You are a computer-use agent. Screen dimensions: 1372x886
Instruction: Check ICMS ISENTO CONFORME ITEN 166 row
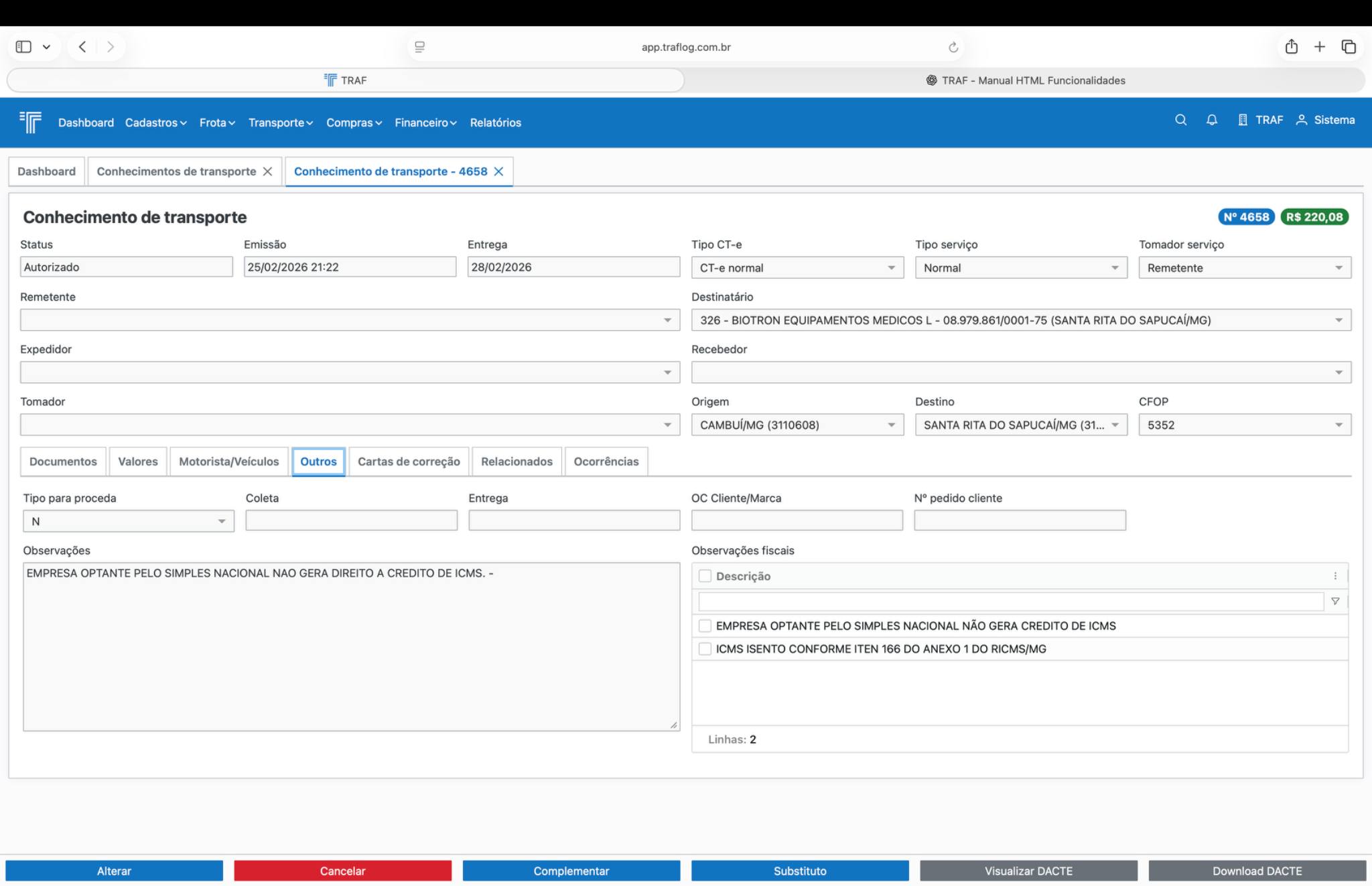point(705,648)
